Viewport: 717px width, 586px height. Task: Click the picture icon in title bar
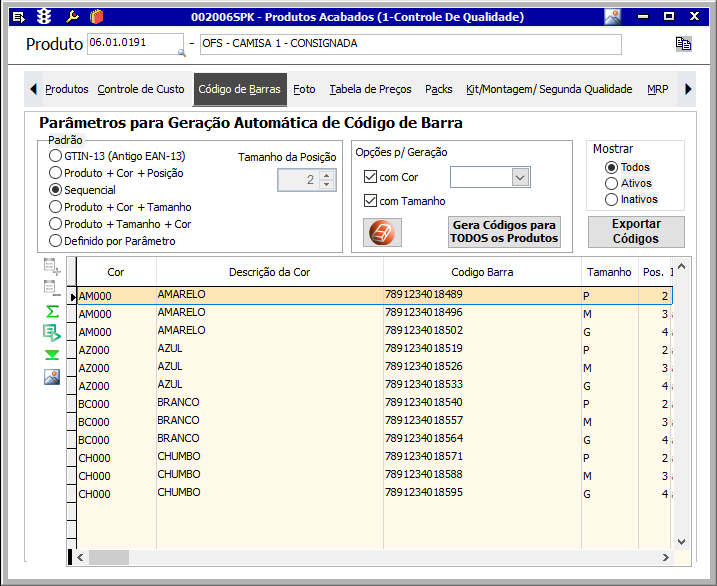[613, 17]
